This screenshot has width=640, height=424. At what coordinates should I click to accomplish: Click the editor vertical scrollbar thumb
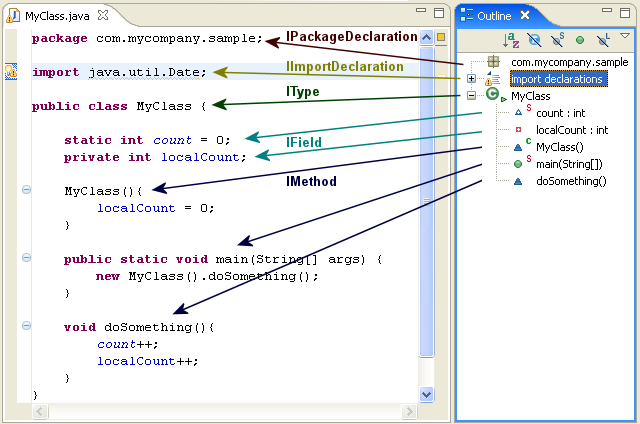[x=427, y=202]
